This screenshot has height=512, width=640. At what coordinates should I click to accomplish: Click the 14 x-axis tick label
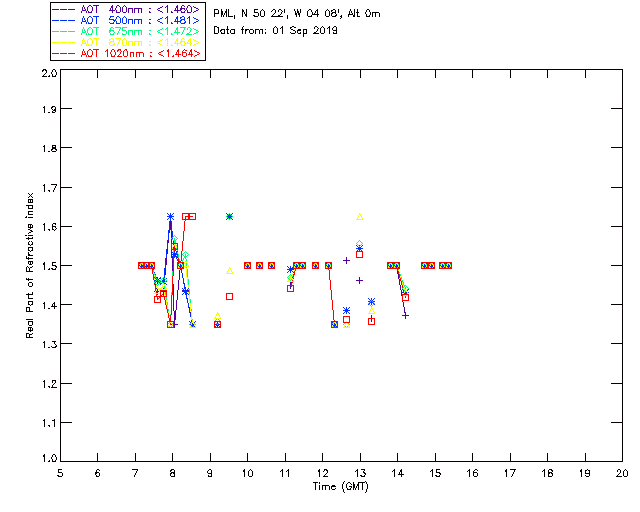[x=398, y=473]
